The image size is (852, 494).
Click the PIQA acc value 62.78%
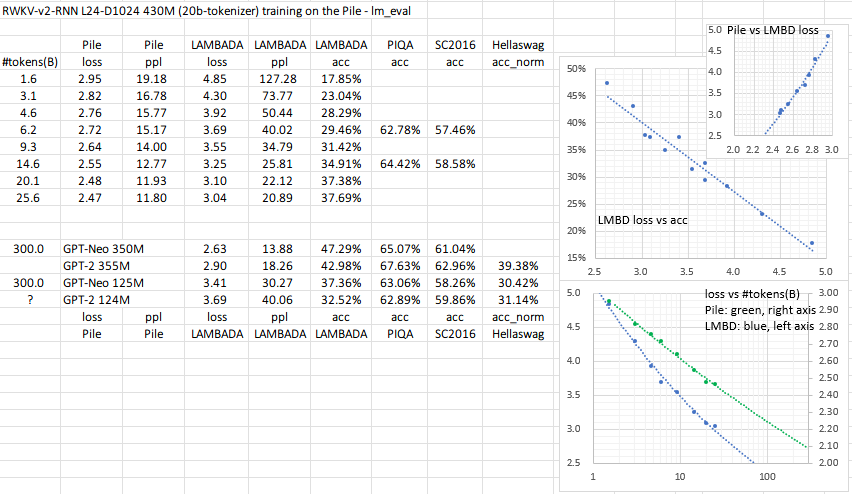(x=400, y=129)
